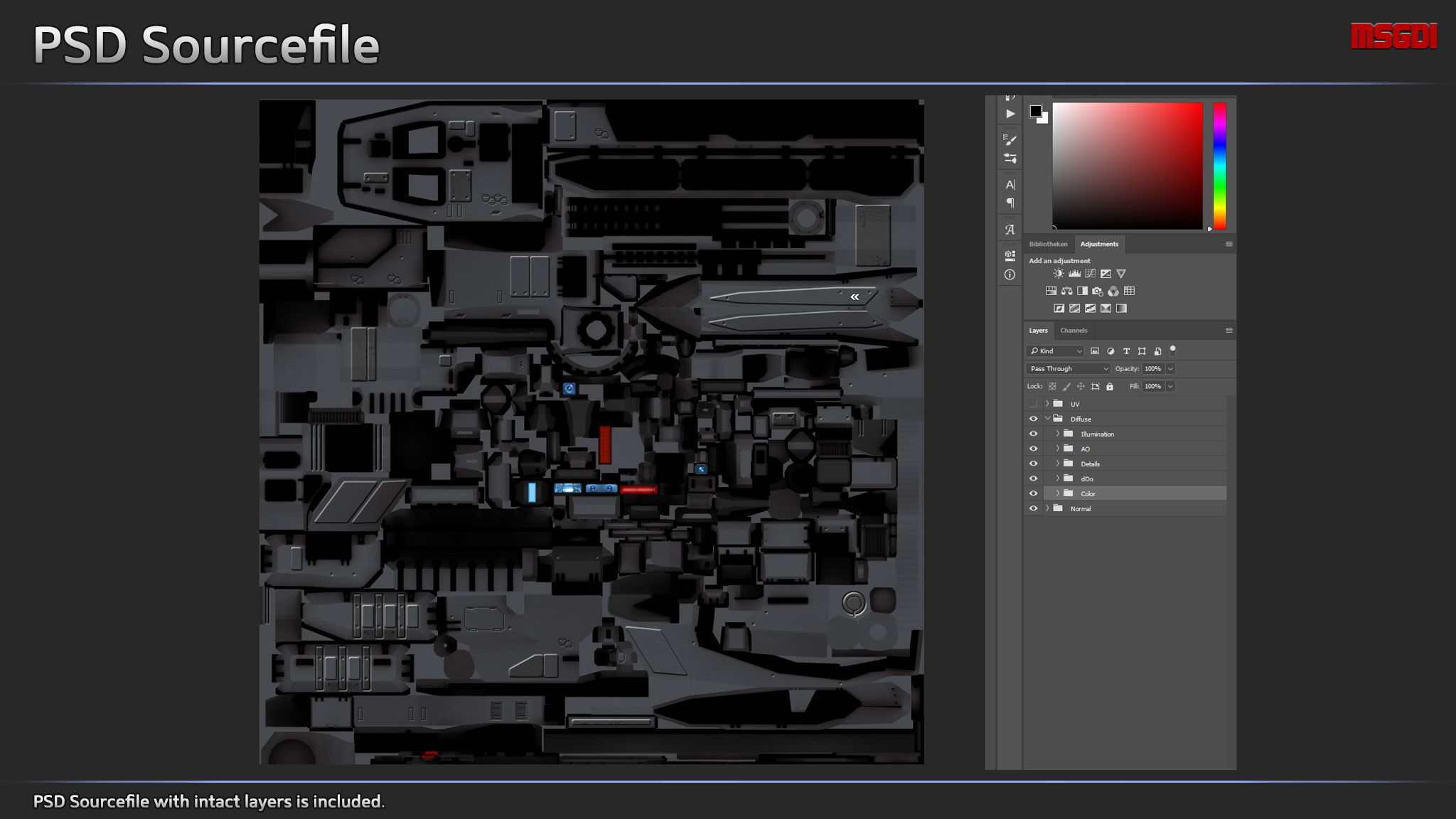The height and width of the screenshot is (819, 1456).
Task: Collapse the Diffuse layer group
Action: click(x=1047, y=419)
